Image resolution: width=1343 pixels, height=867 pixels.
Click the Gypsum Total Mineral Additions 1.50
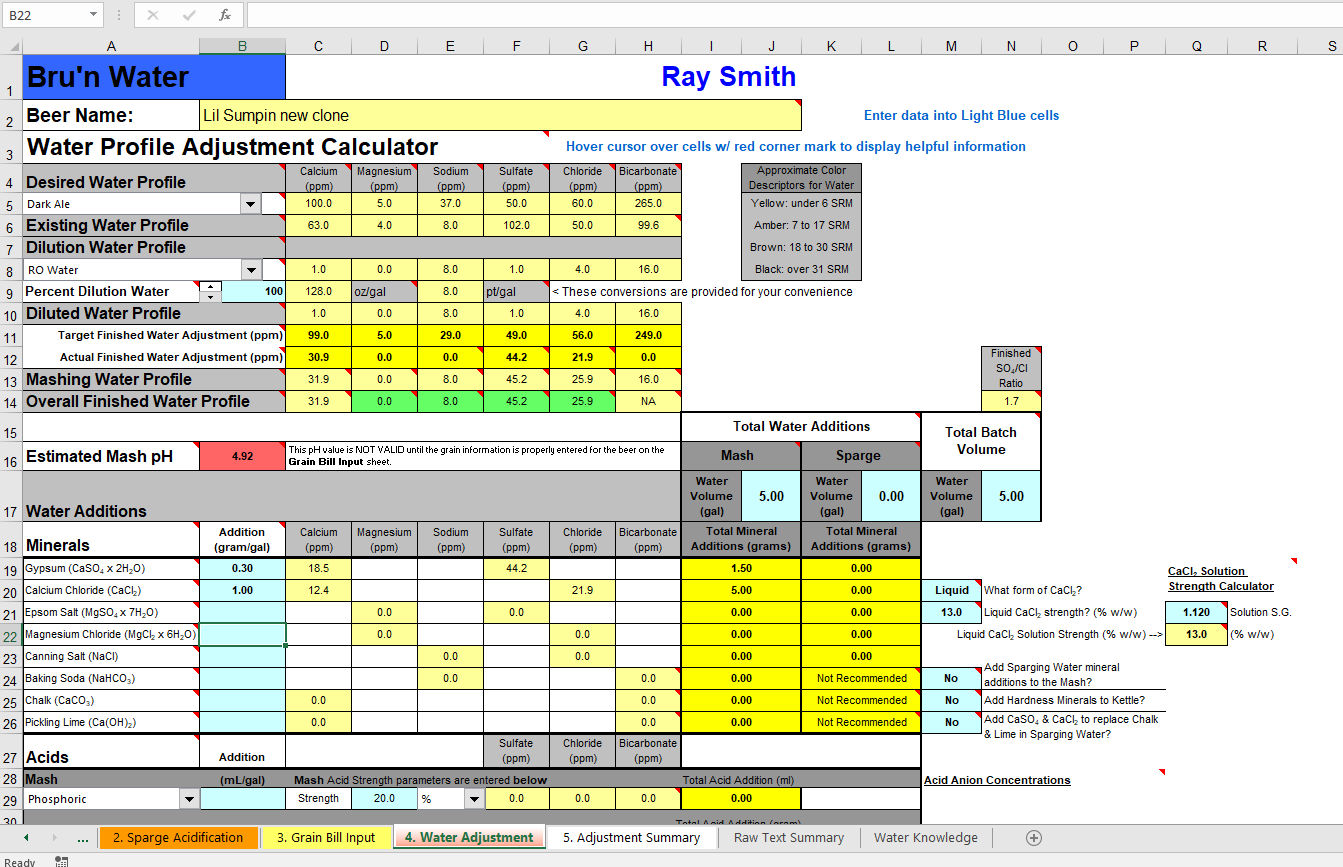[x=741, y=568]
